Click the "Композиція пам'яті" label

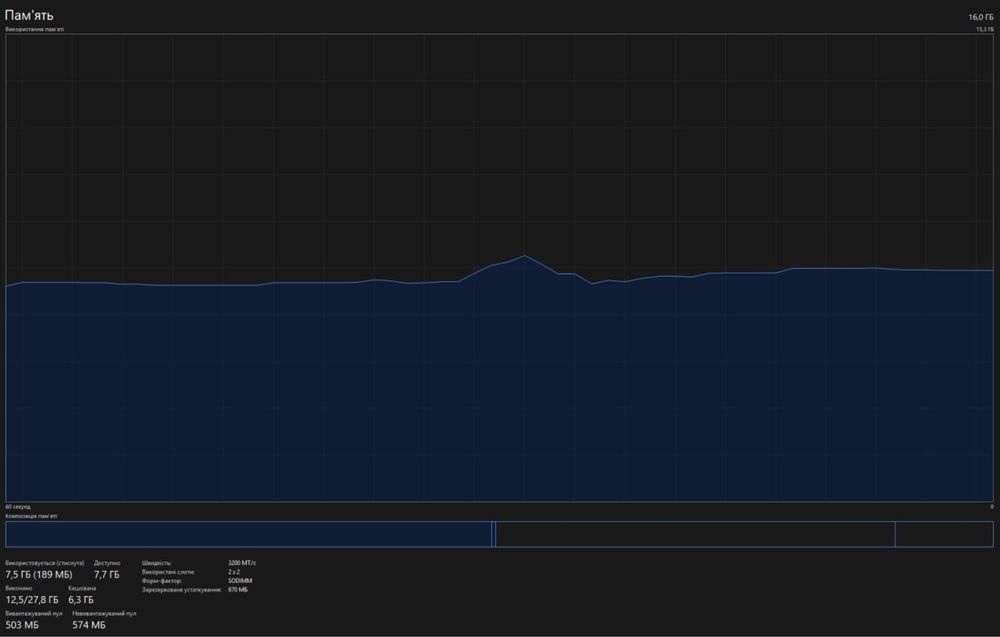pos(31,516)
